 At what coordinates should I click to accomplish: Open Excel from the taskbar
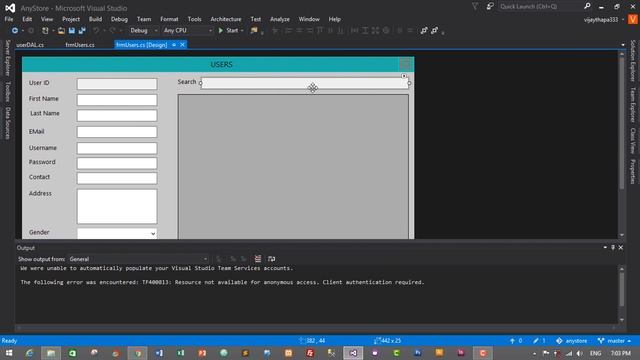[x=180, y=353]
